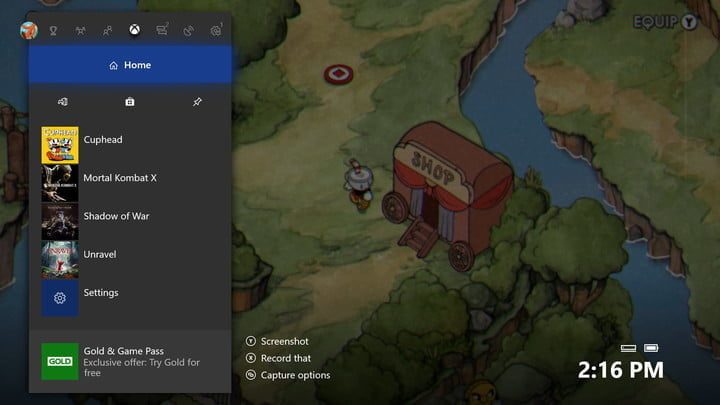
Task: Open the People friends tab
Action: [107, 30]
